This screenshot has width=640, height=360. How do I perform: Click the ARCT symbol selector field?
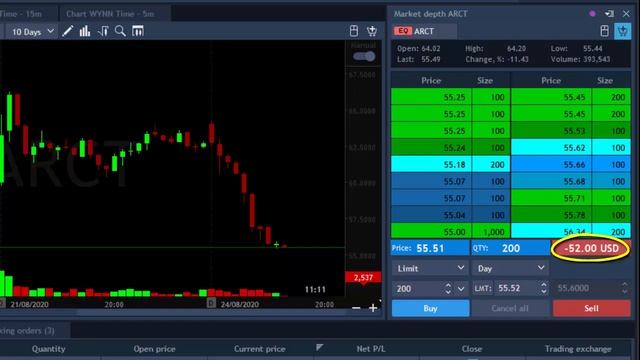[x=424, y=31]
